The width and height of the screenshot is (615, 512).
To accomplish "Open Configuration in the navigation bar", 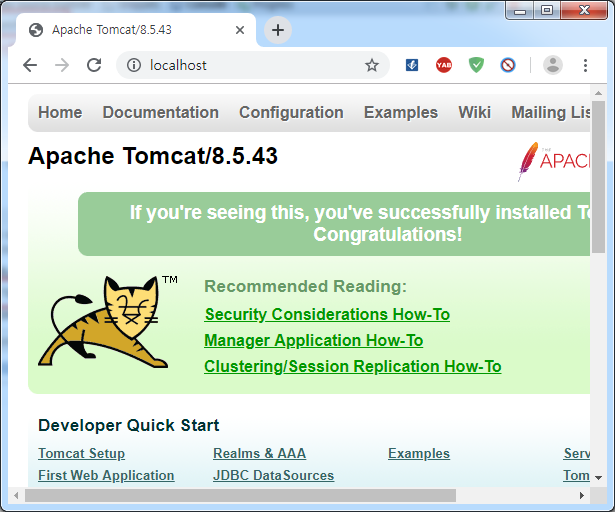I will (x=291, y=113).
